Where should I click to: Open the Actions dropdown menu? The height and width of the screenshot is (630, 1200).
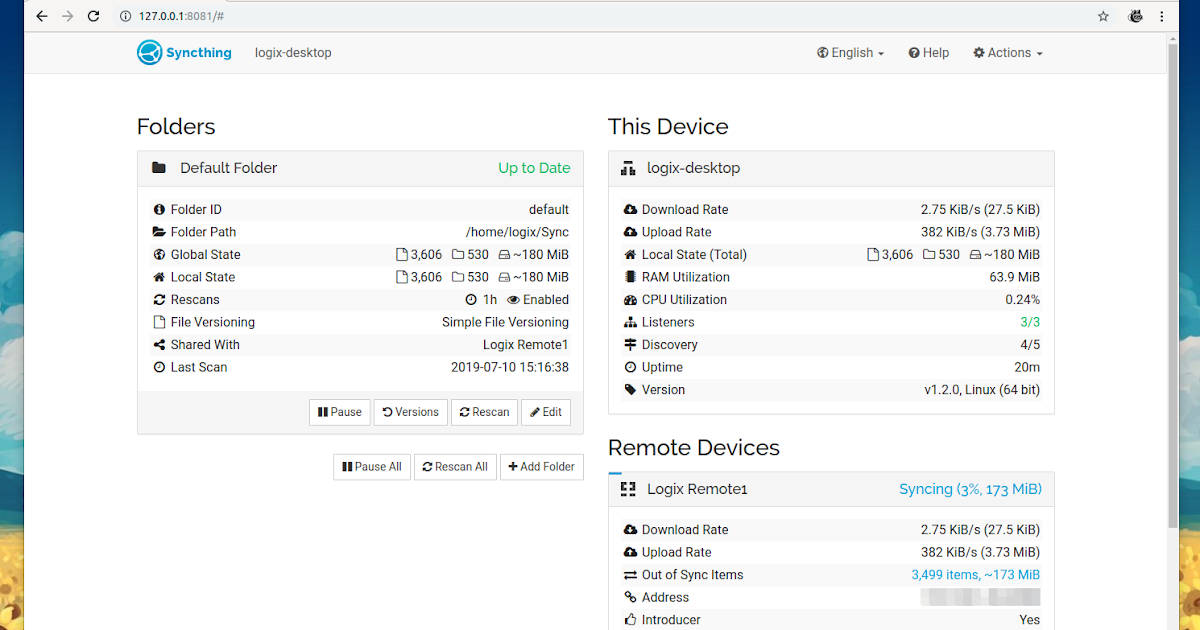tap(1008, 53)
